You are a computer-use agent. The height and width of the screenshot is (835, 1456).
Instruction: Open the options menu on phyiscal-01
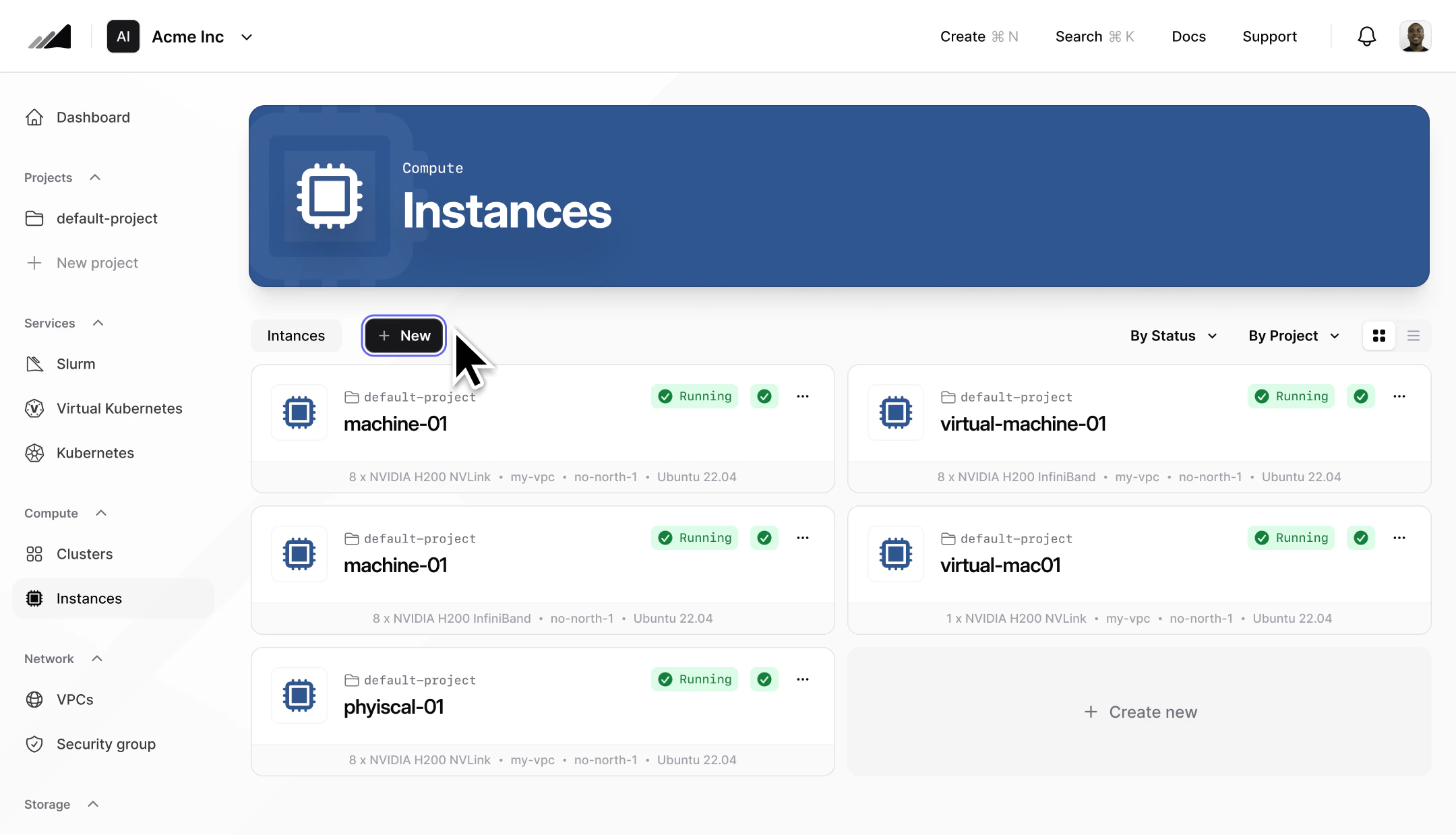[x=802, y=679]
